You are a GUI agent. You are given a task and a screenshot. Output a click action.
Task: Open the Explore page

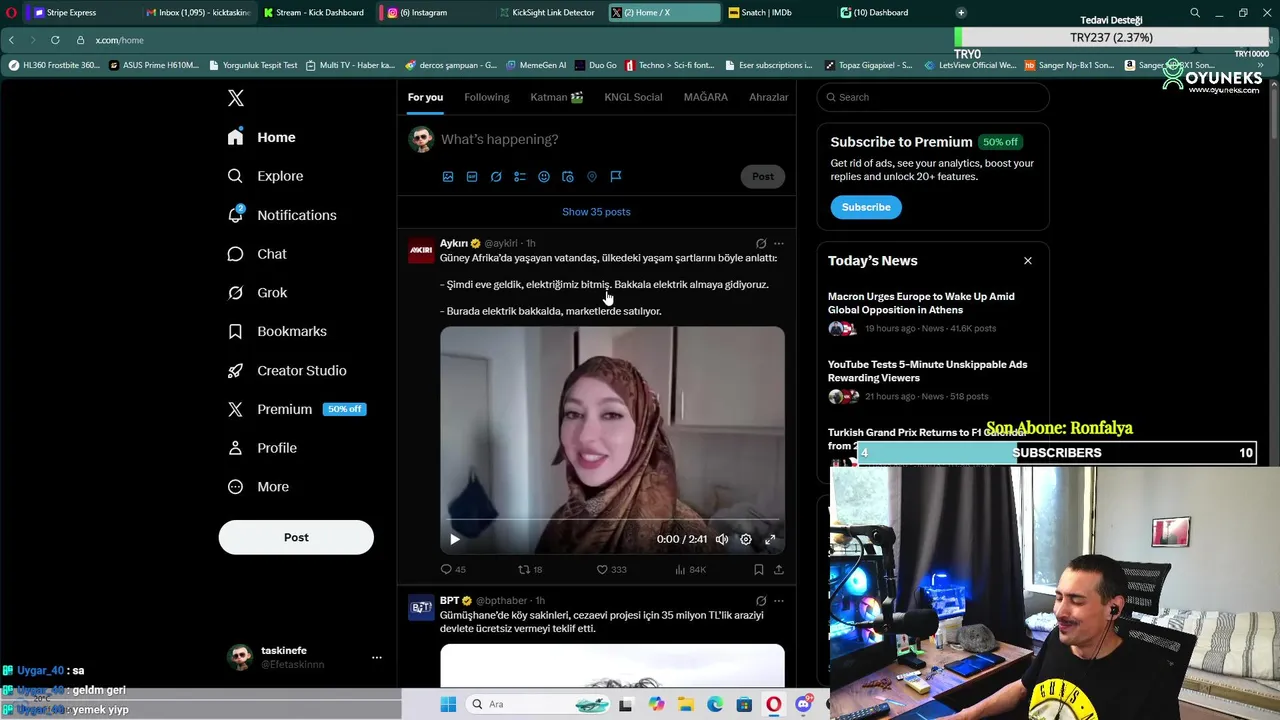coord(265,176)
